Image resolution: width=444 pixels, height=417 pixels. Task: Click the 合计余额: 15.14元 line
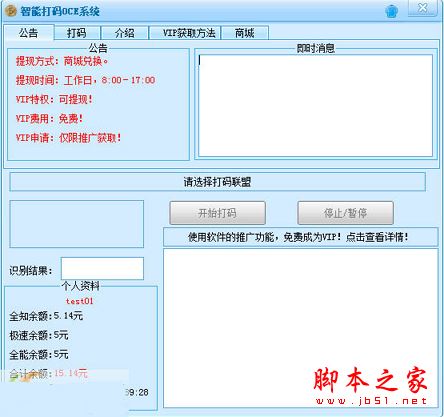(x=48, y=373)
